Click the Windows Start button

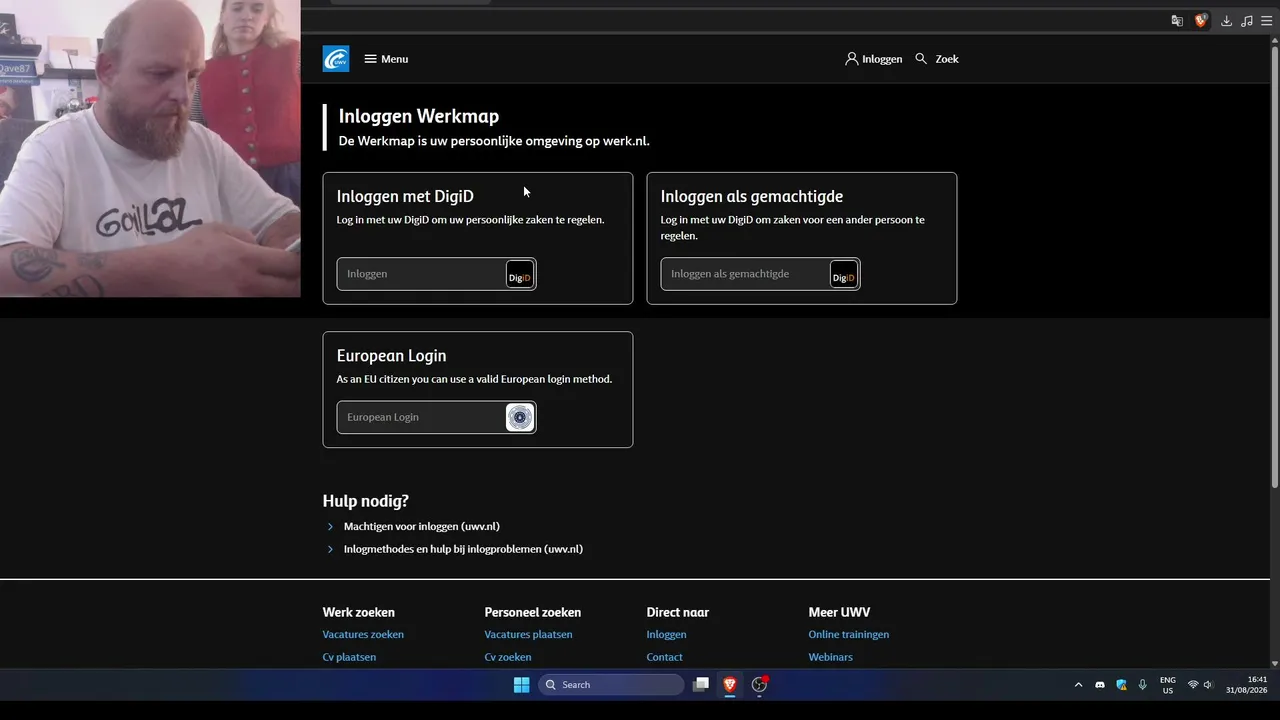click(521, 685)
